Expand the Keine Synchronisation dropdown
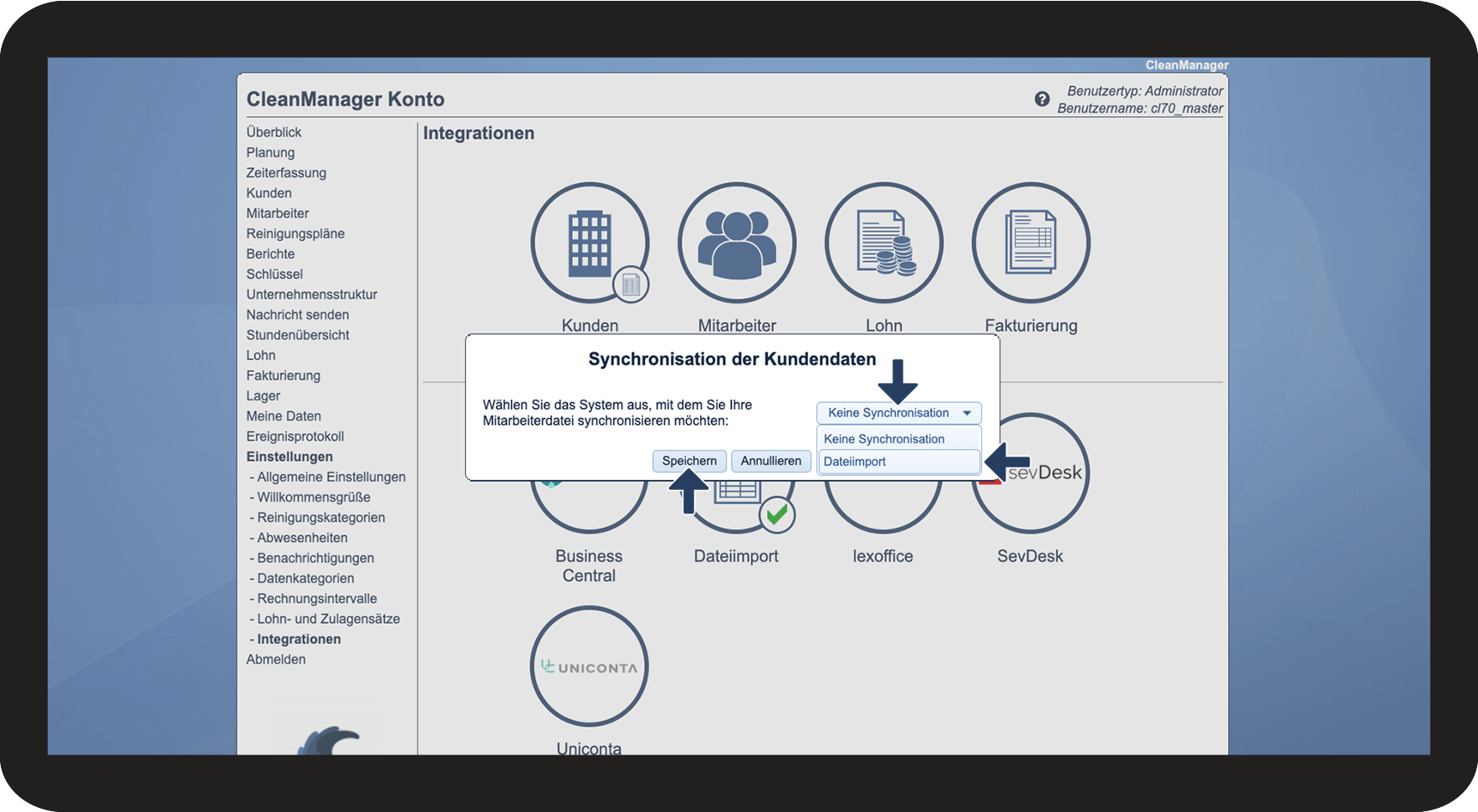 point(898,413)
